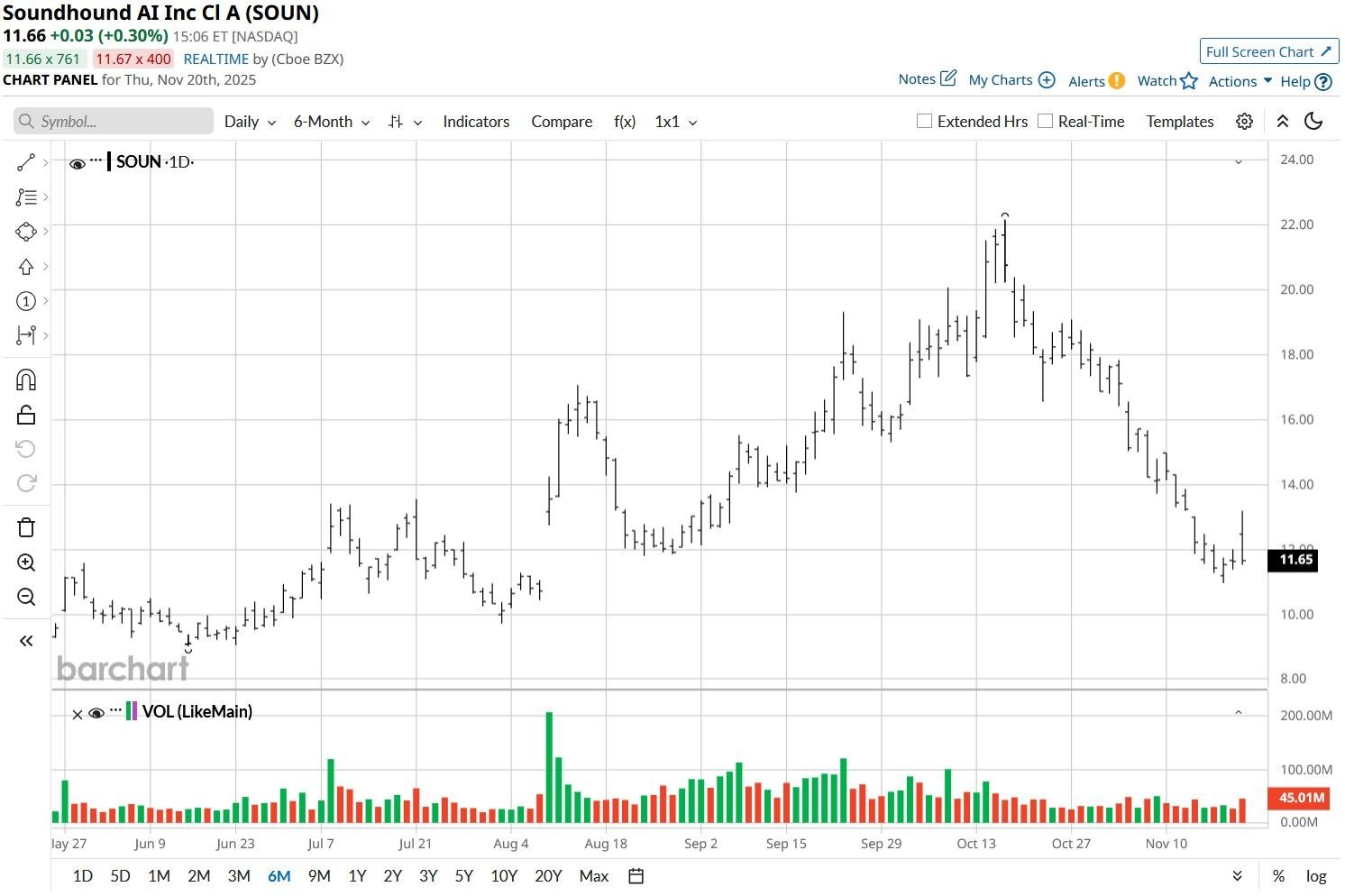Select the 1Y time range
This screenshot has width=1345, height=896.
[357, 876]
